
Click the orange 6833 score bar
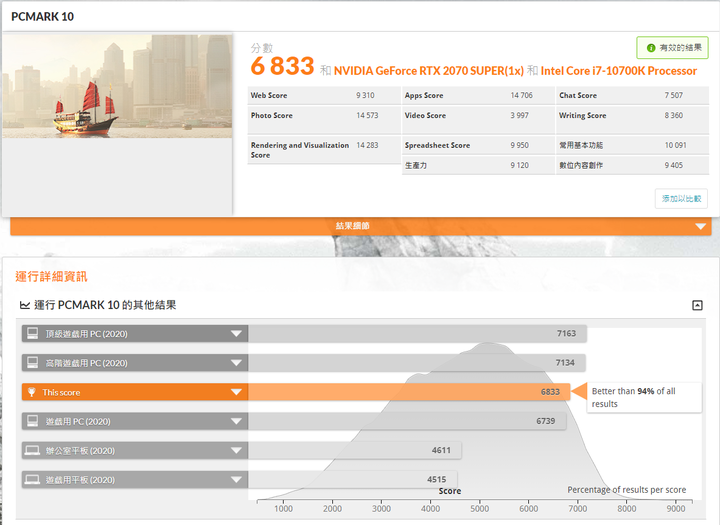(409, 392)
